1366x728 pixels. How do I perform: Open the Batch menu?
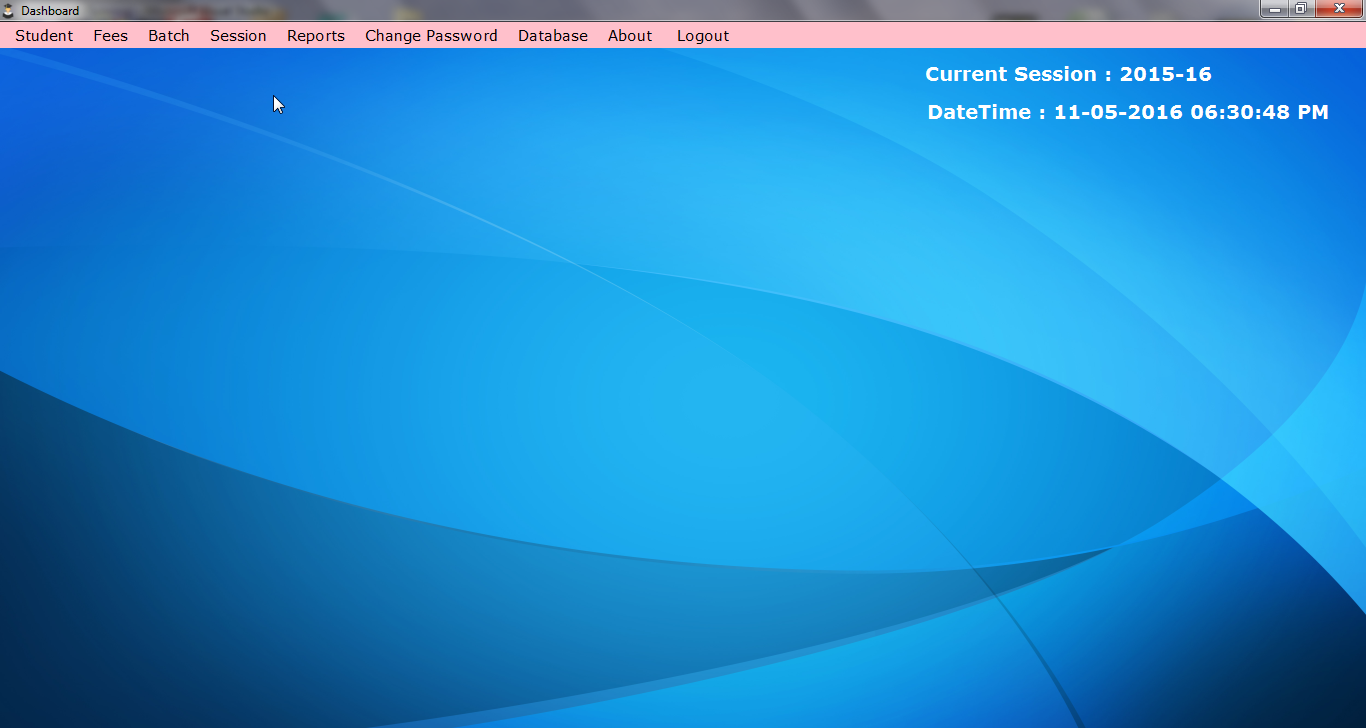pos(169,36)
